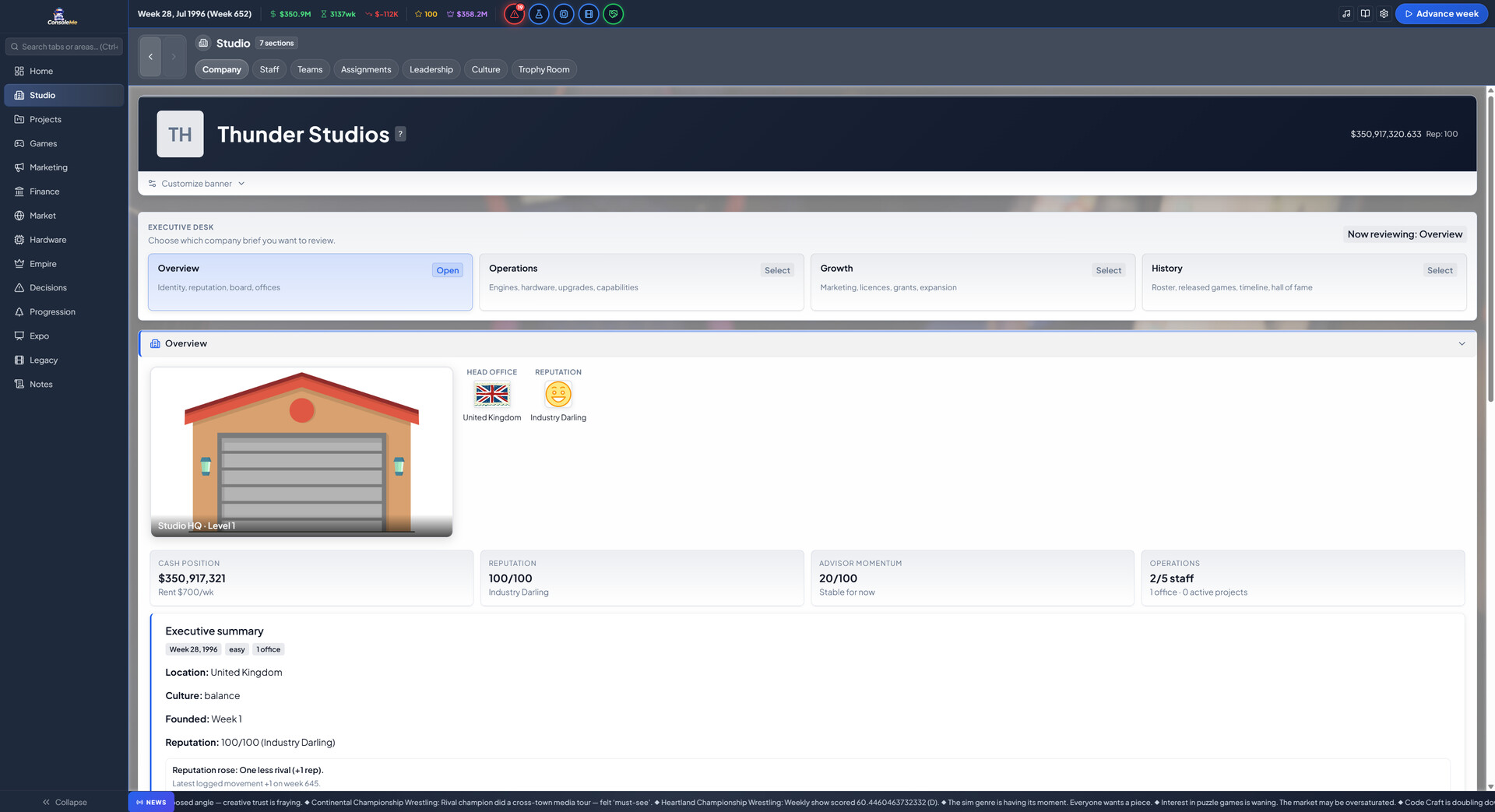Screen dimensions: 1495x812
Task: Switch to the Culture tab
Action: pyautogui.click(x=486, y=69)
